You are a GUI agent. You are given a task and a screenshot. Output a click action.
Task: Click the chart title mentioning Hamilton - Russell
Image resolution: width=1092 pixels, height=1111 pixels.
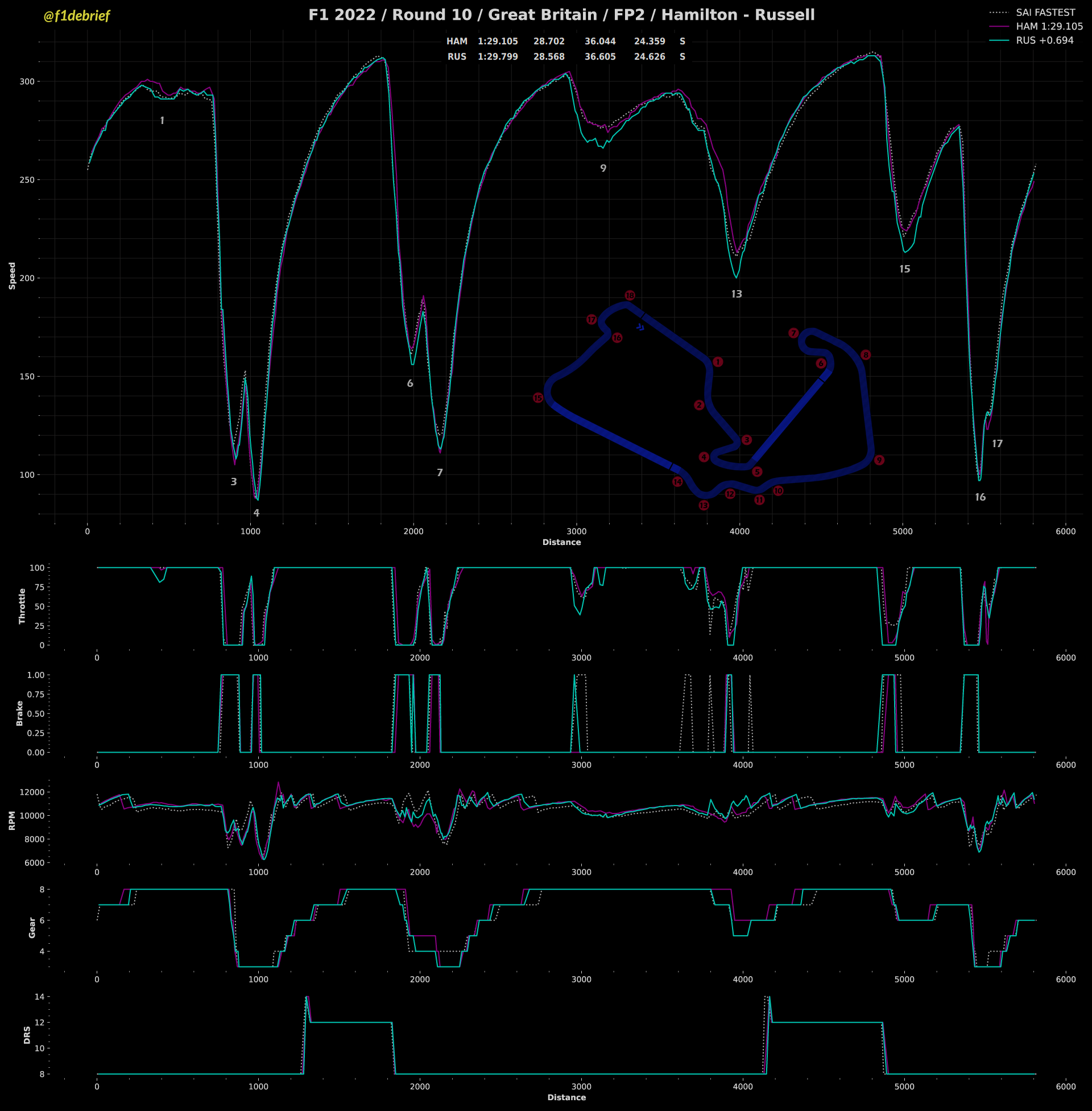click(561, 15)
